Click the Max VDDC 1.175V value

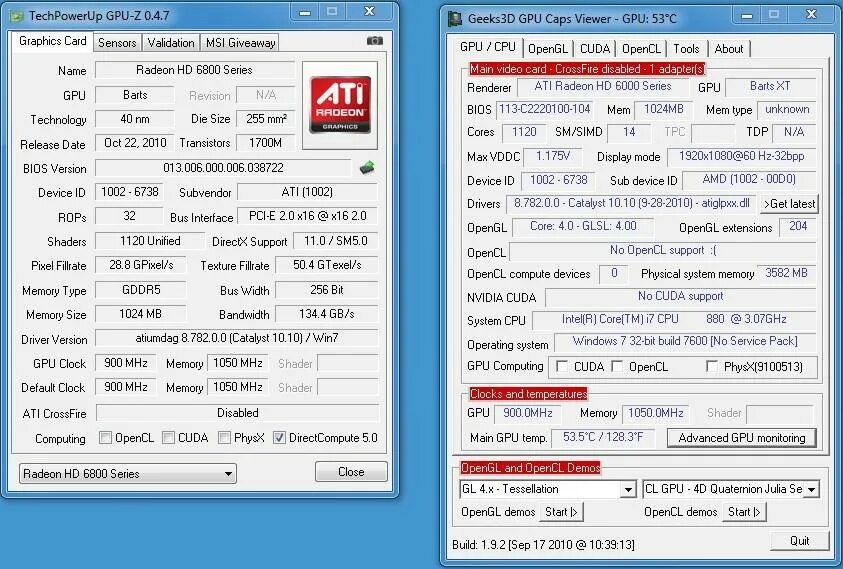(553, 157)
